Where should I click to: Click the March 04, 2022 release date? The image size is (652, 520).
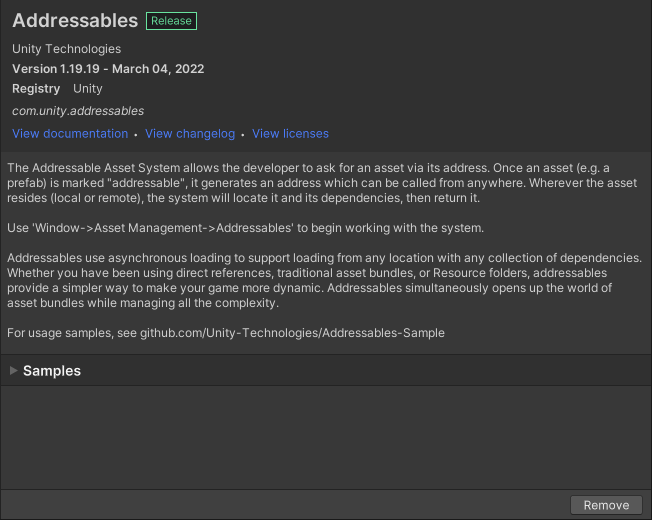(x=162, y=69)
